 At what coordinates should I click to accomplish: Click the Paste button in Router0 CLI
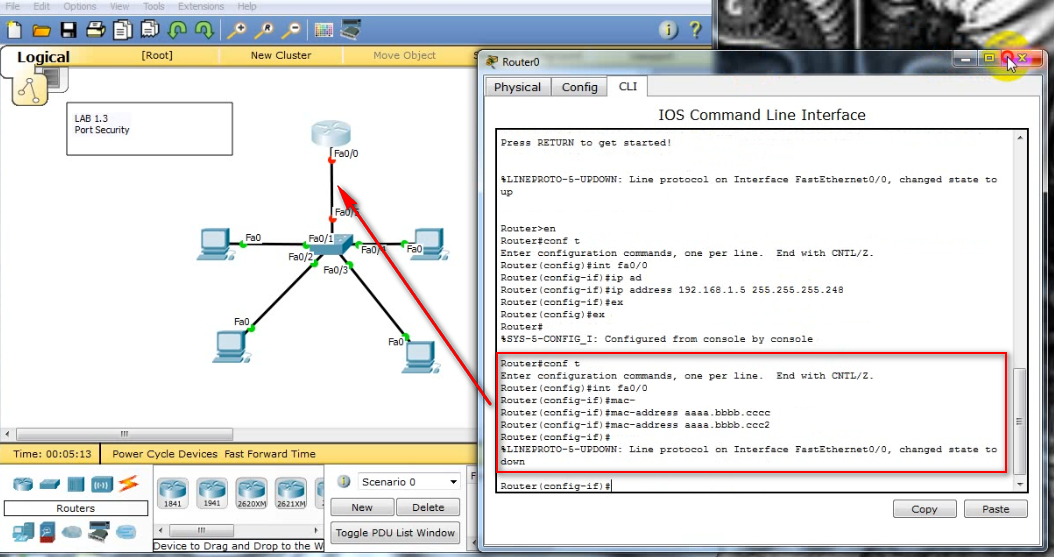pyautogui.click(x=996, y=509)
